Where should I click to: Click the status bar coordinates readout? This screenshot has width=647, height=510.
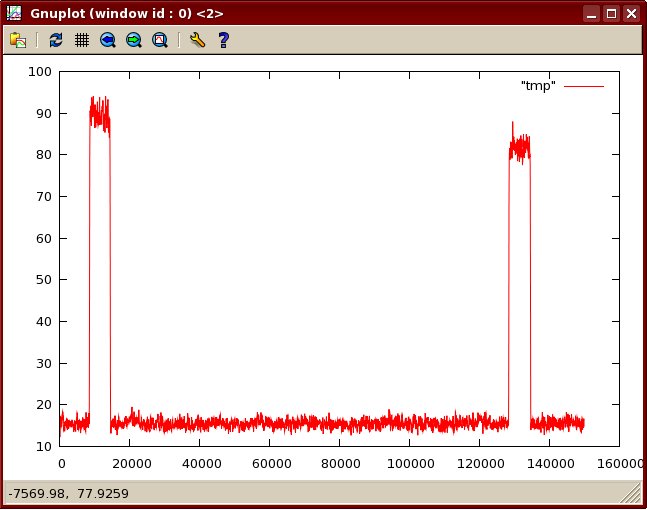click(68, 493)
